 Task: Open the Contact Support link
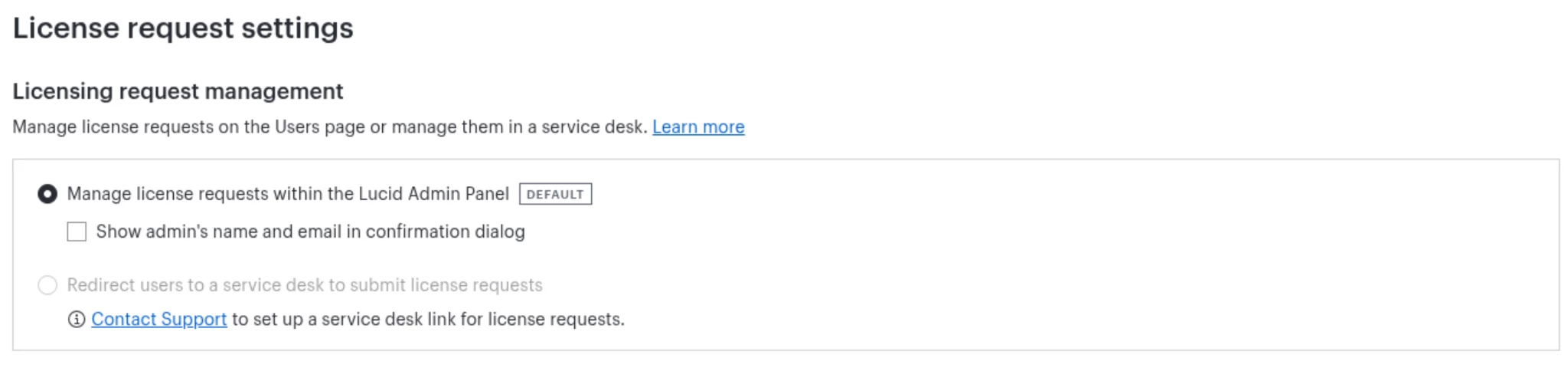click(x=159, y=320)
